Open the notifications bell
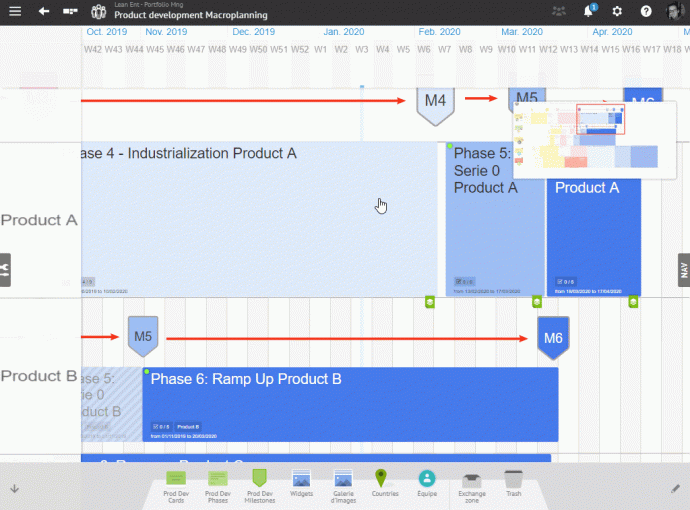Screen dimensions: 690x510 click(x=589, y=11)
